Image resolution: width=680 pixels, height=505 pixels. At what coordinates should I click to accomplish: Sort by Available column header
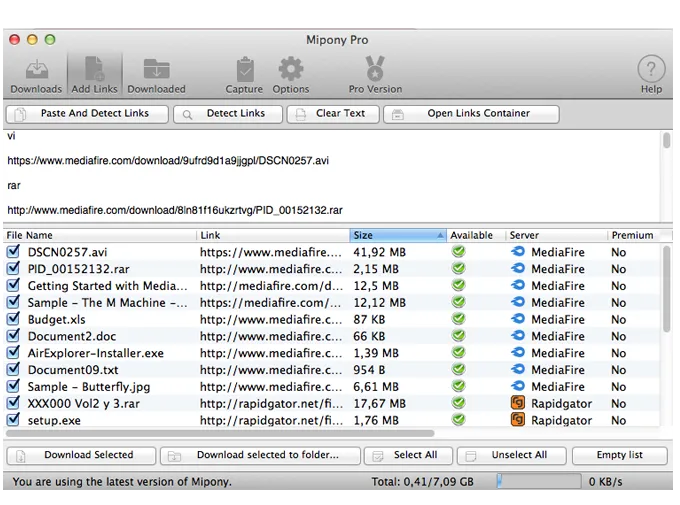[x=476, y=235]
